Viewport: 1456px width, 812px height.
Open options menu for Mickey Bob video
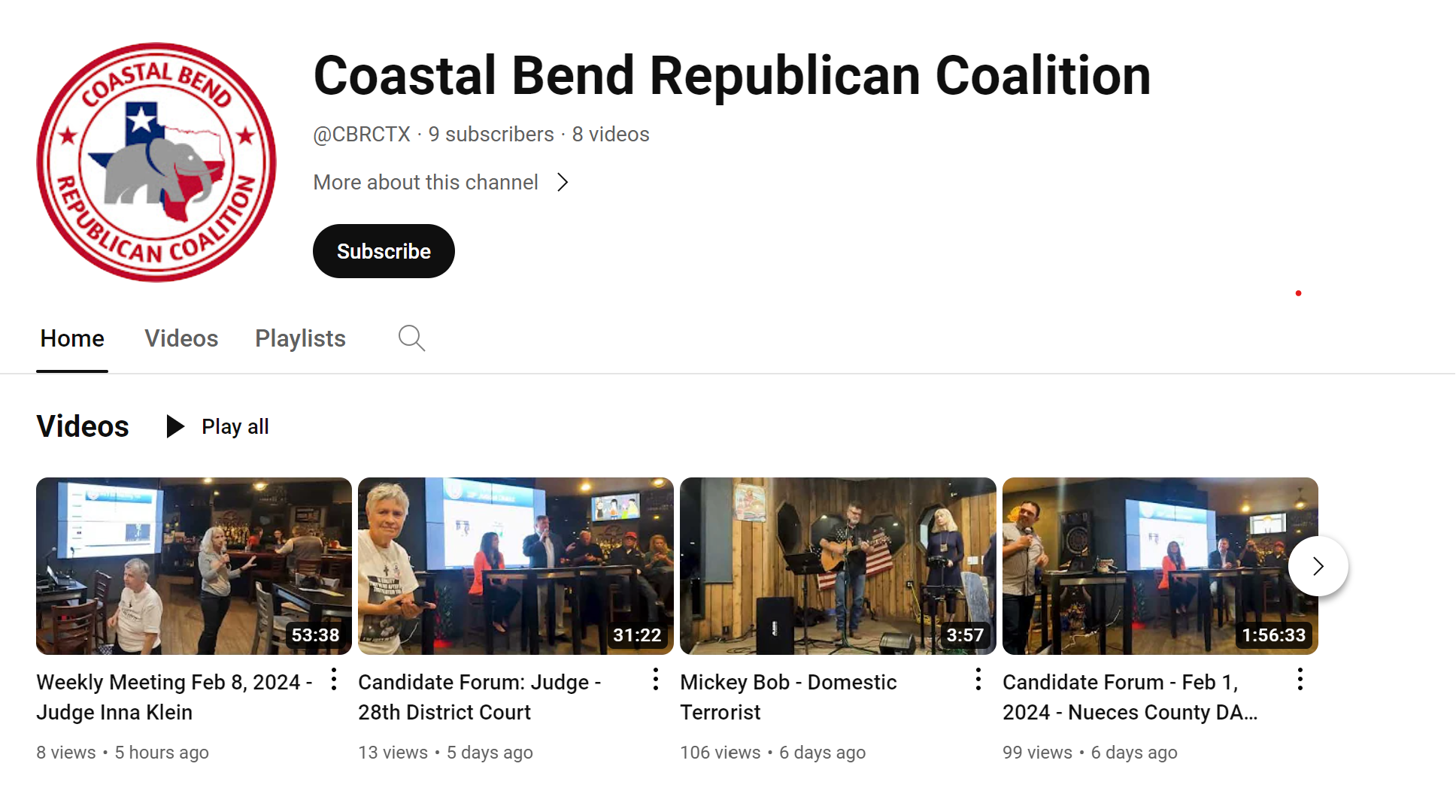(978, 680)
